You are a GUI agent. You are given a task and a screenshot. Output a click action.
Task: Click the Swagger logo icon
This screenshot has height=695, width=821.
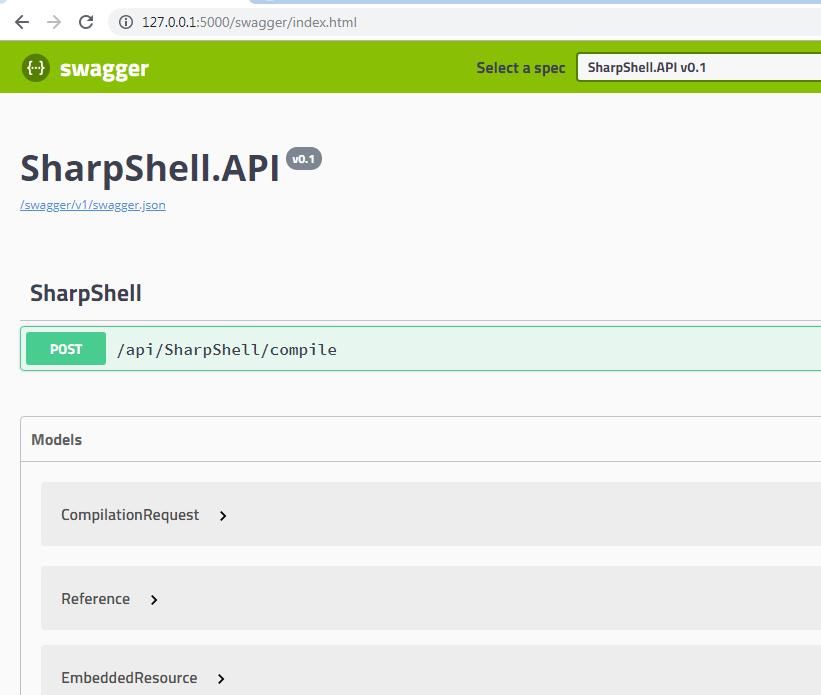point(36,68)
